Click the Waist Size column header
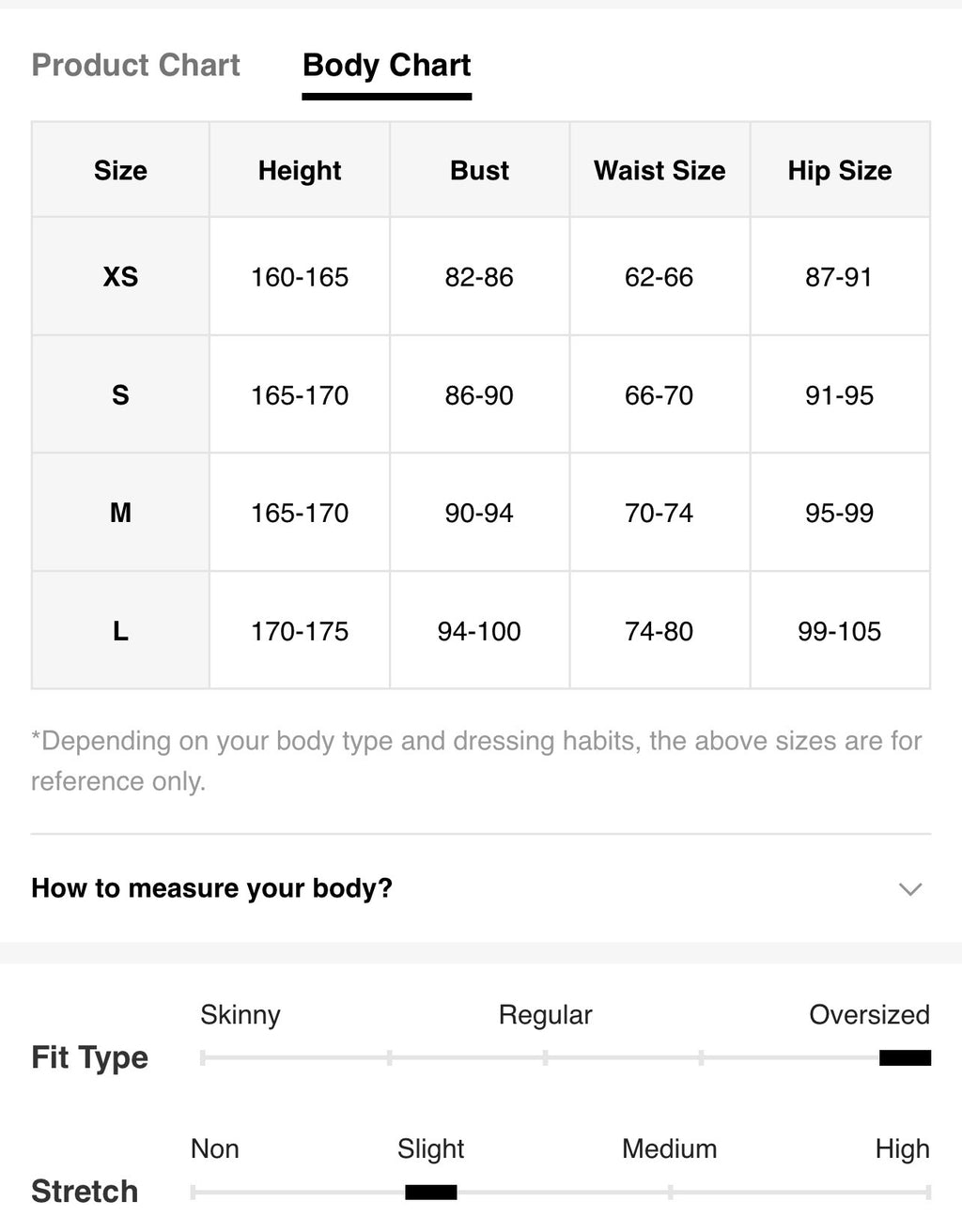Image resolution: width=962 pixels, height=1232 pixels. [x=659, y=170]
